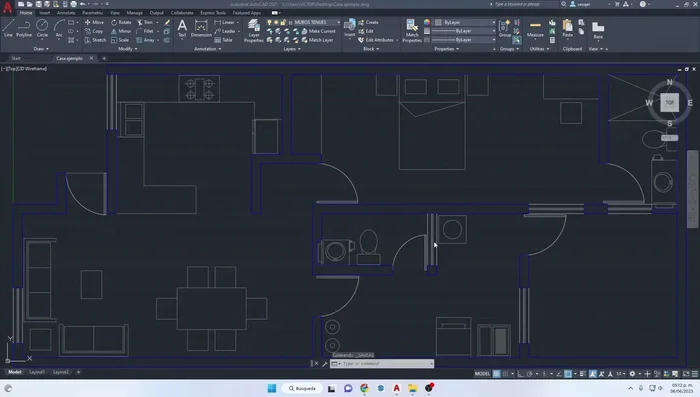The height and width of the screenshot is (397, 700).
Task: Click Make Current layer button
Action: [319, 31]
